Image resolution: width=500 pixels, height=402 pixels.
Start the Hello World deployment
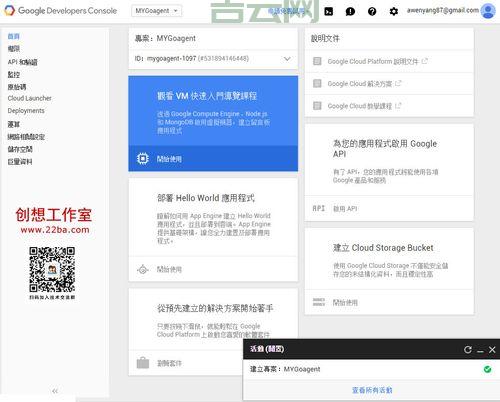tap(169, 269)
